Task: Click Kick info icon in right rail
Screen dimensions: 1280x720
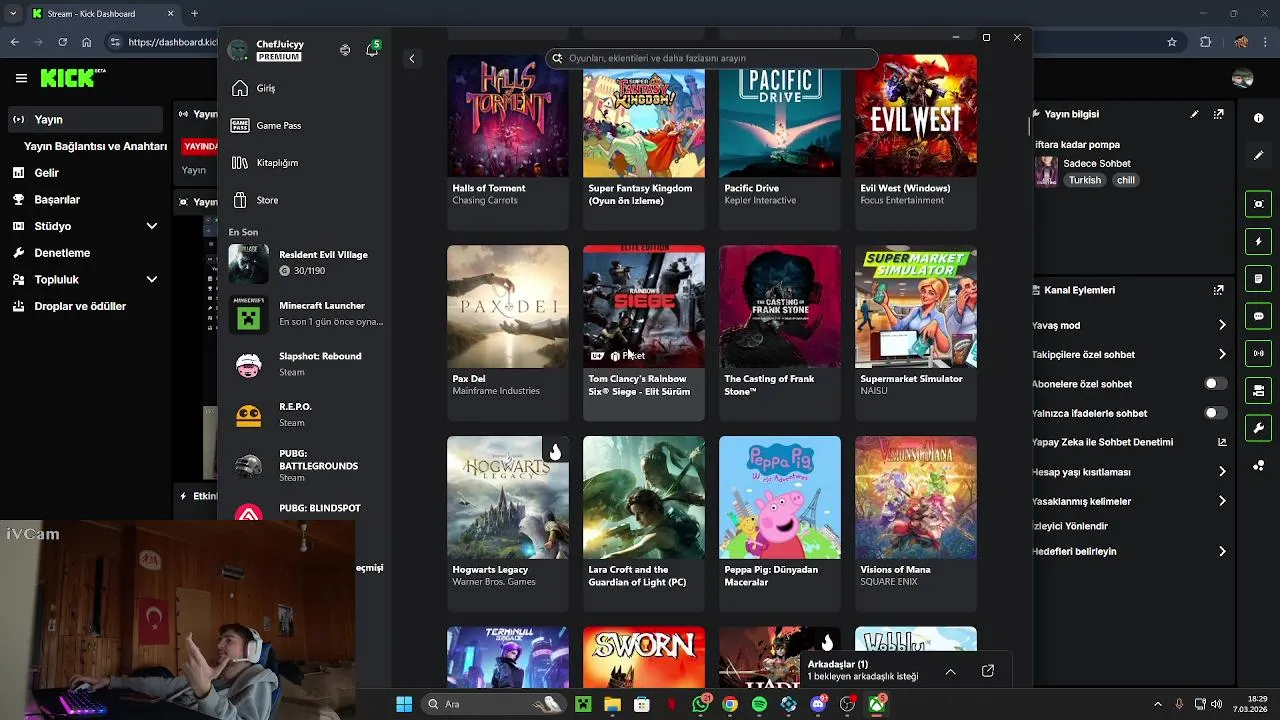Action: [1258, 118]
